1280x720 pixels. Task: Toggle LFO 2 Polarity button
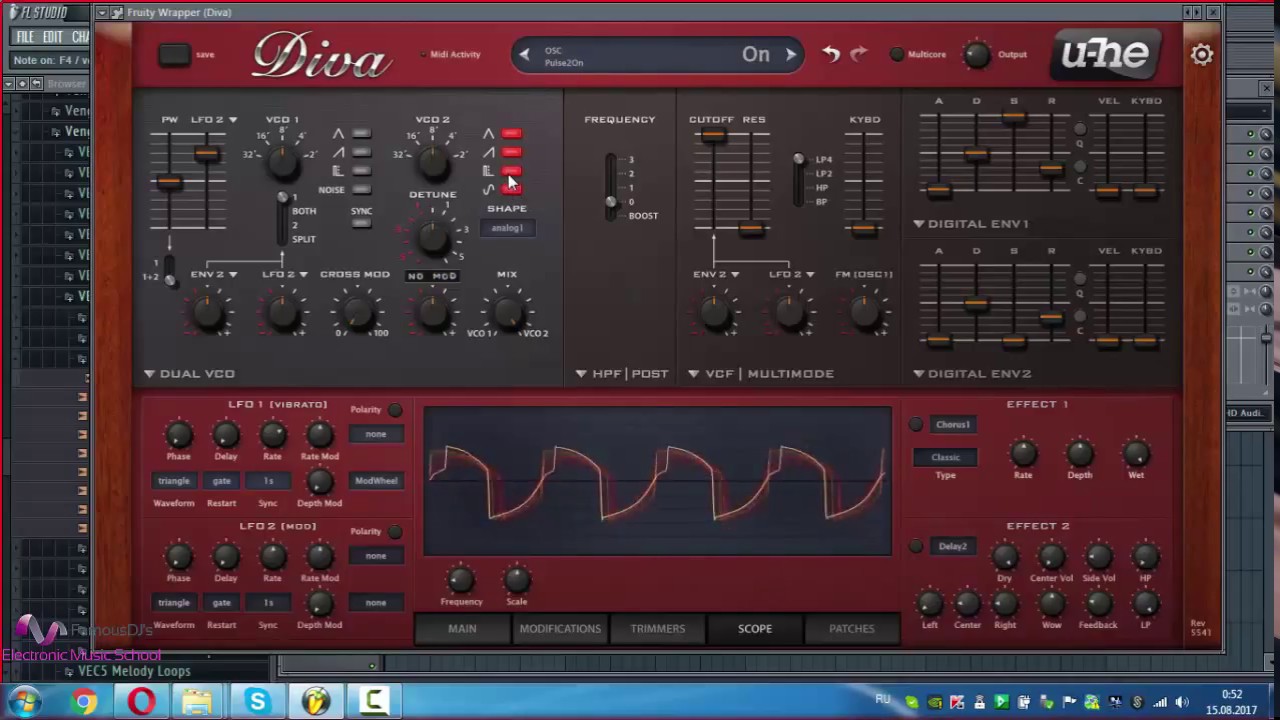tap(395, 532)
